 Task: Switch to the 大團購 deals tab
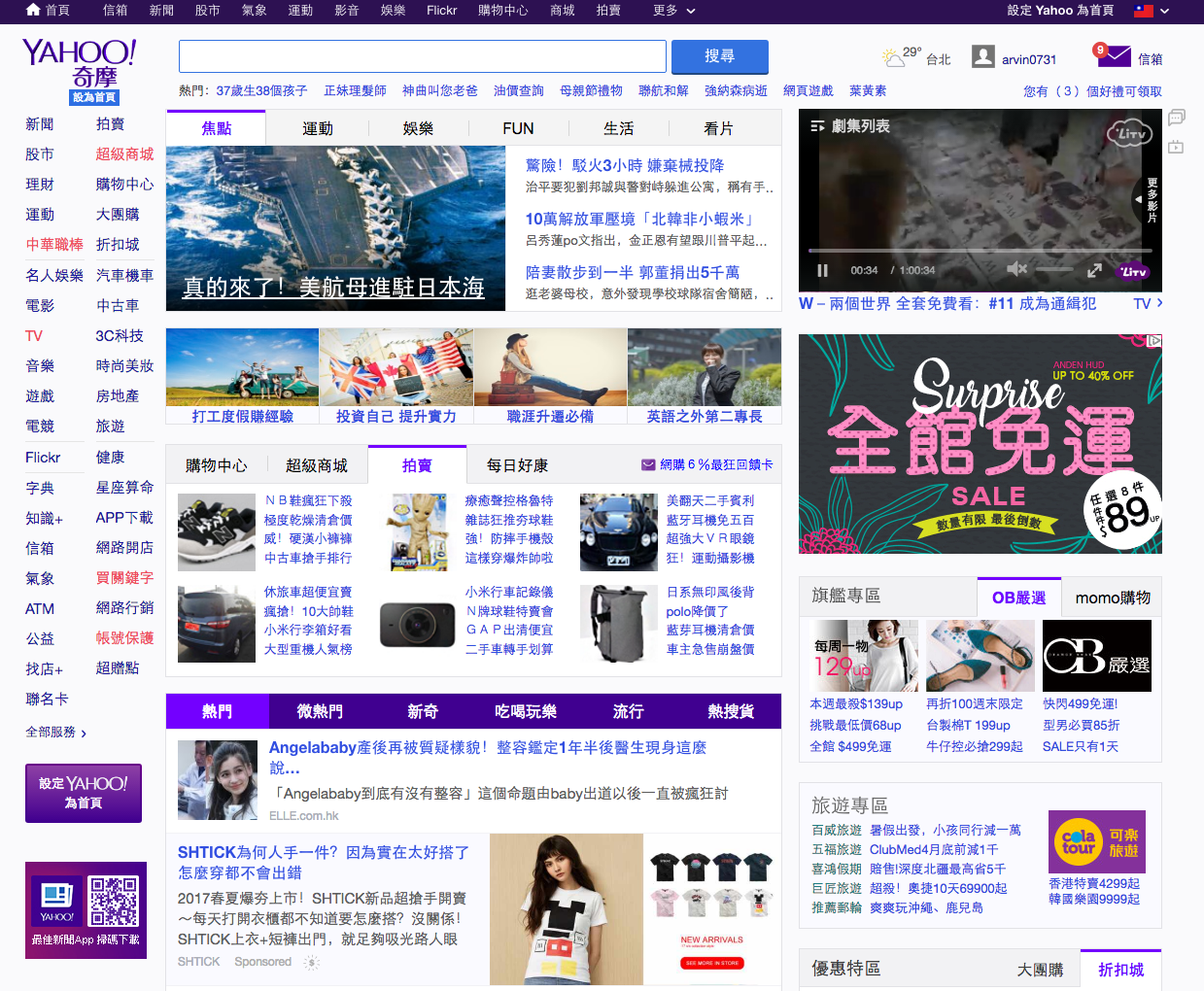[1040, 970]
